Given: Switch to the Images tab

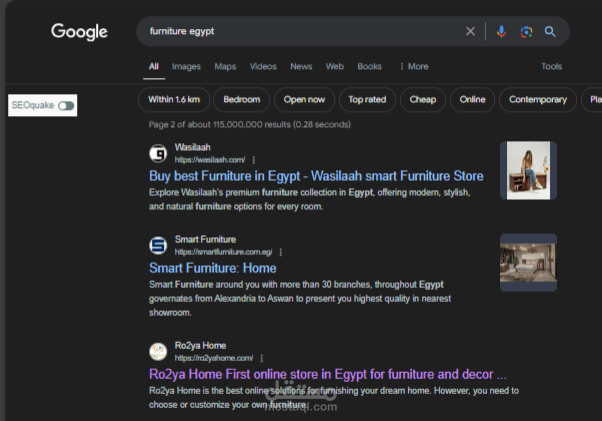Looking at the screenshot, I should point(186,67).
